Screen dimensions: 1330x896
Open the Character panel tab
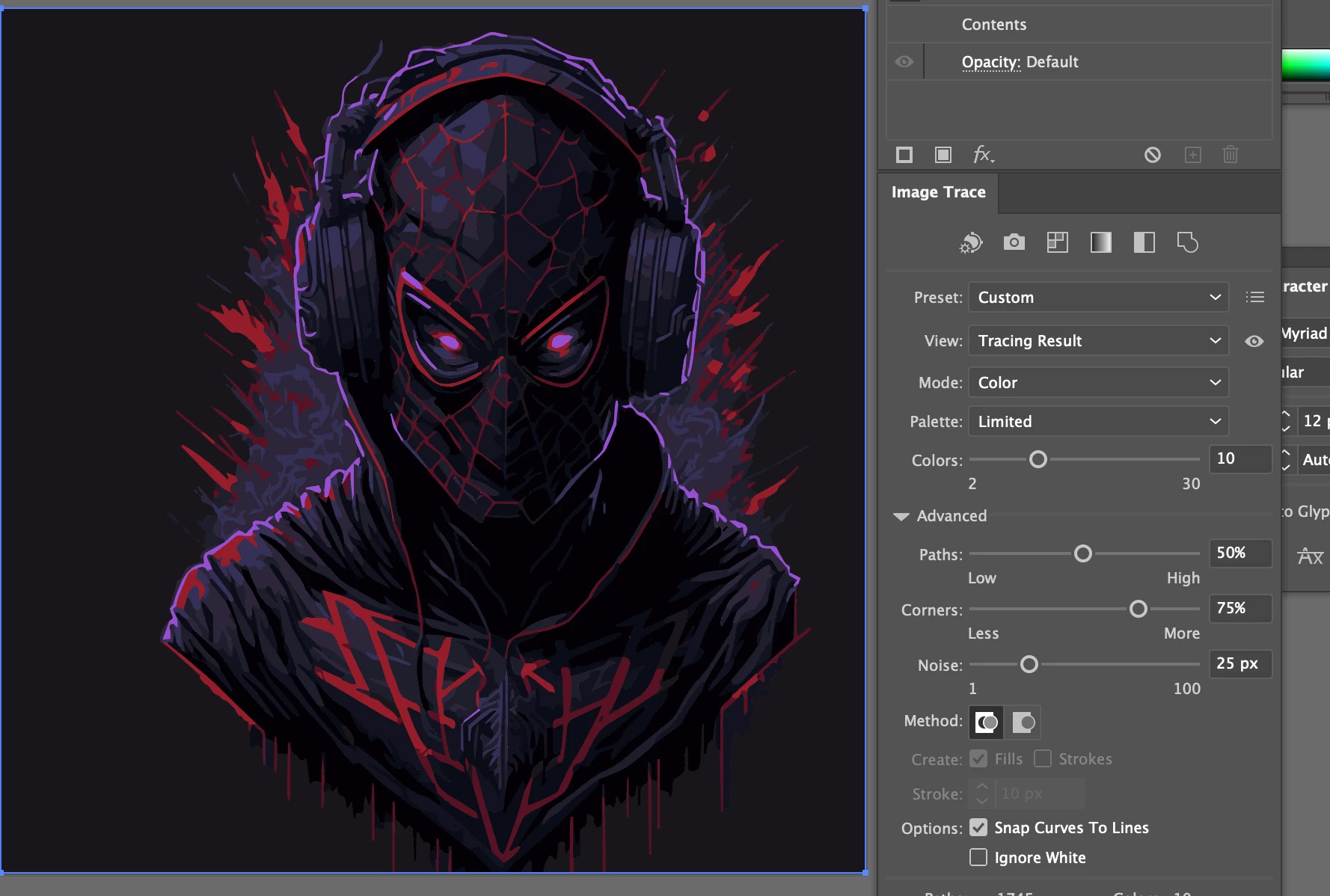[1305, 286]
